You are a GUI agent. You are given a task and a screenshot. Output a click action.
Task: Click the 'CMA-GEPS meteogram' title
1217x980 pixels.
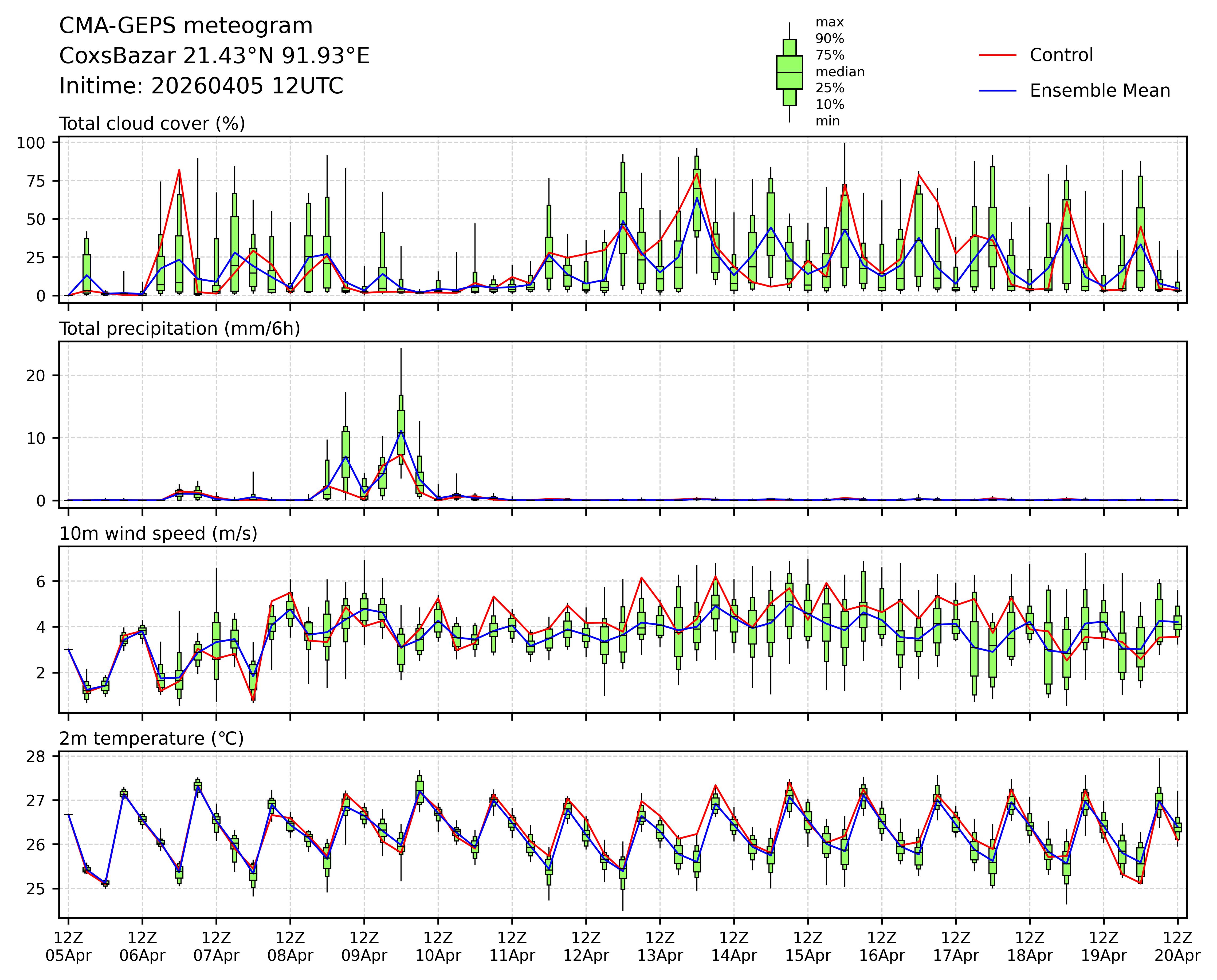tap(186, 26)
